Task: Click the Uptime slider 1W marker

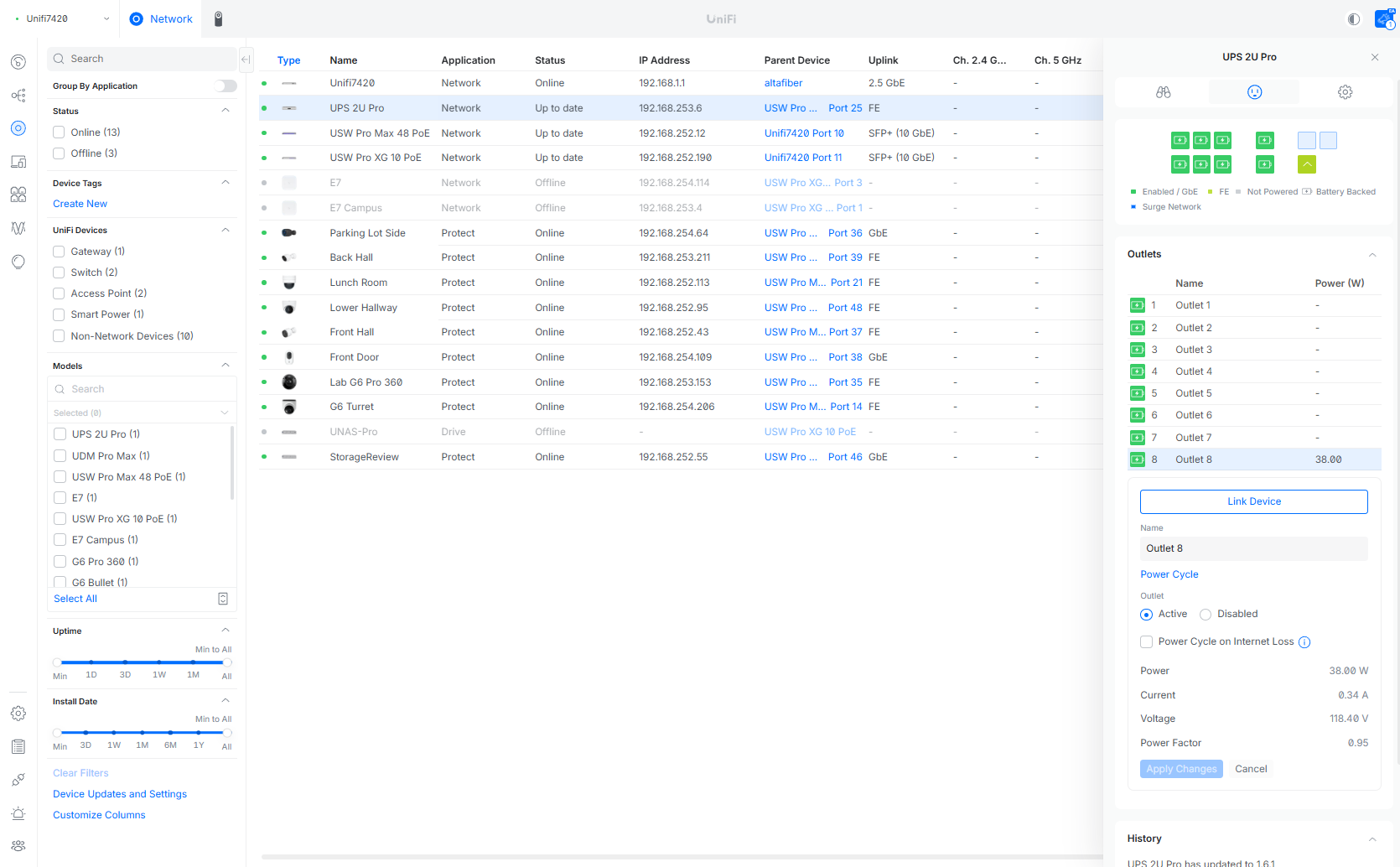Action: [159, 662]
